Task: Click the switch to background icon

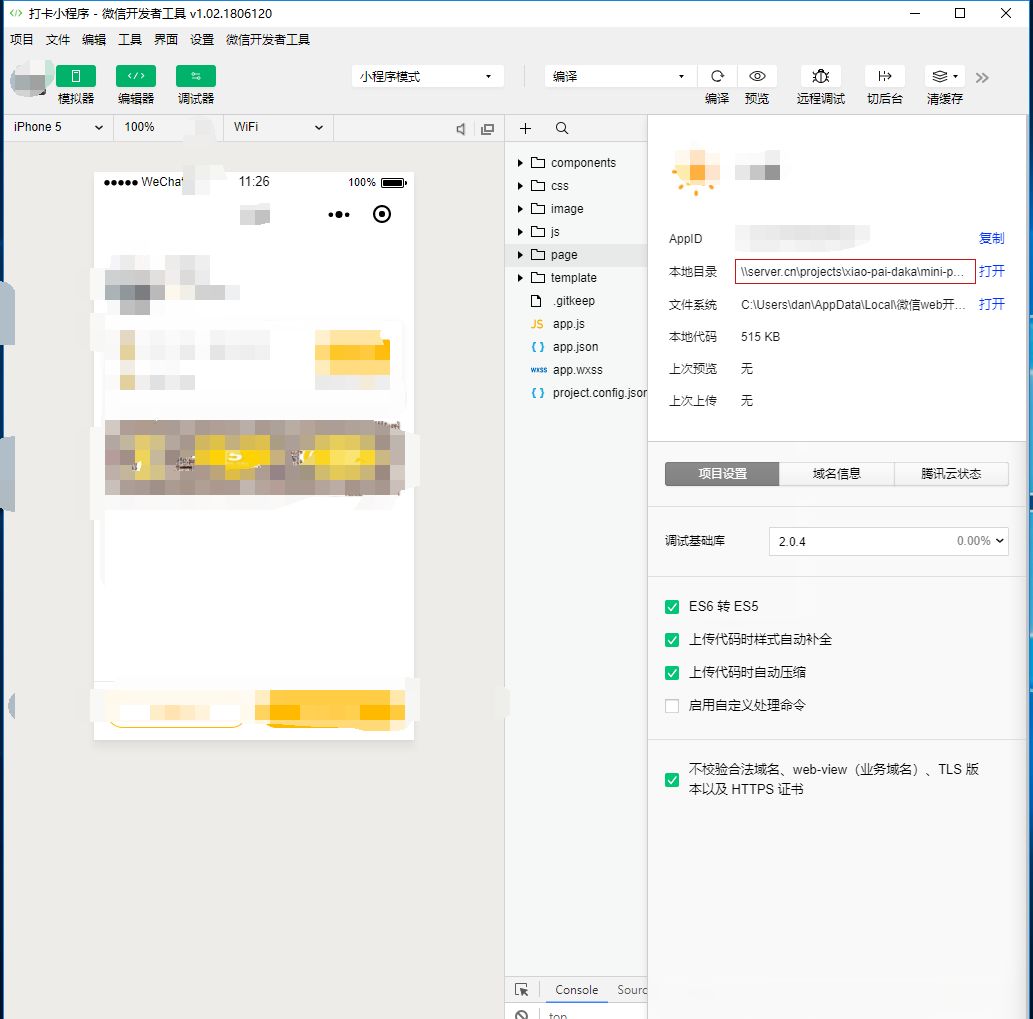Action: 884,76
